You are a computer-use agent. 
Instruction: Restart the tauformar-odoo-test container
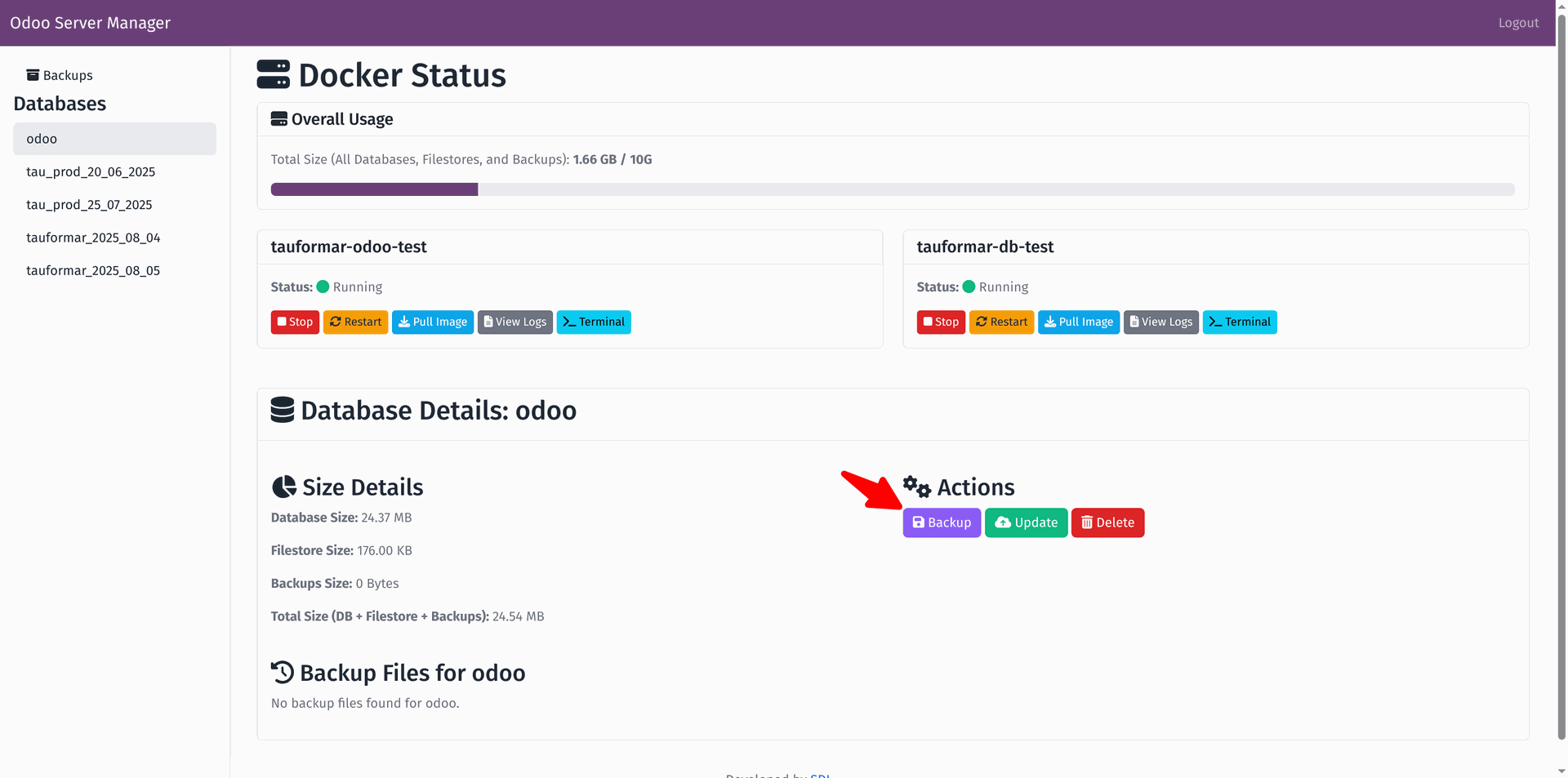(355, 322)
